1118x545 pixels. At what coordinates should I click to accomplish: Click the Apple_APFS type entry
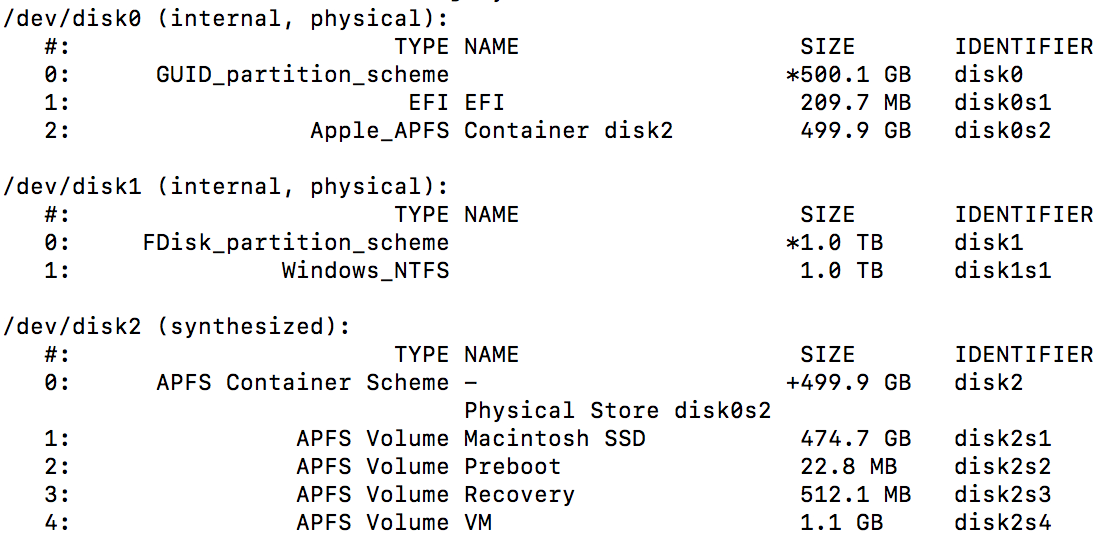379,130
